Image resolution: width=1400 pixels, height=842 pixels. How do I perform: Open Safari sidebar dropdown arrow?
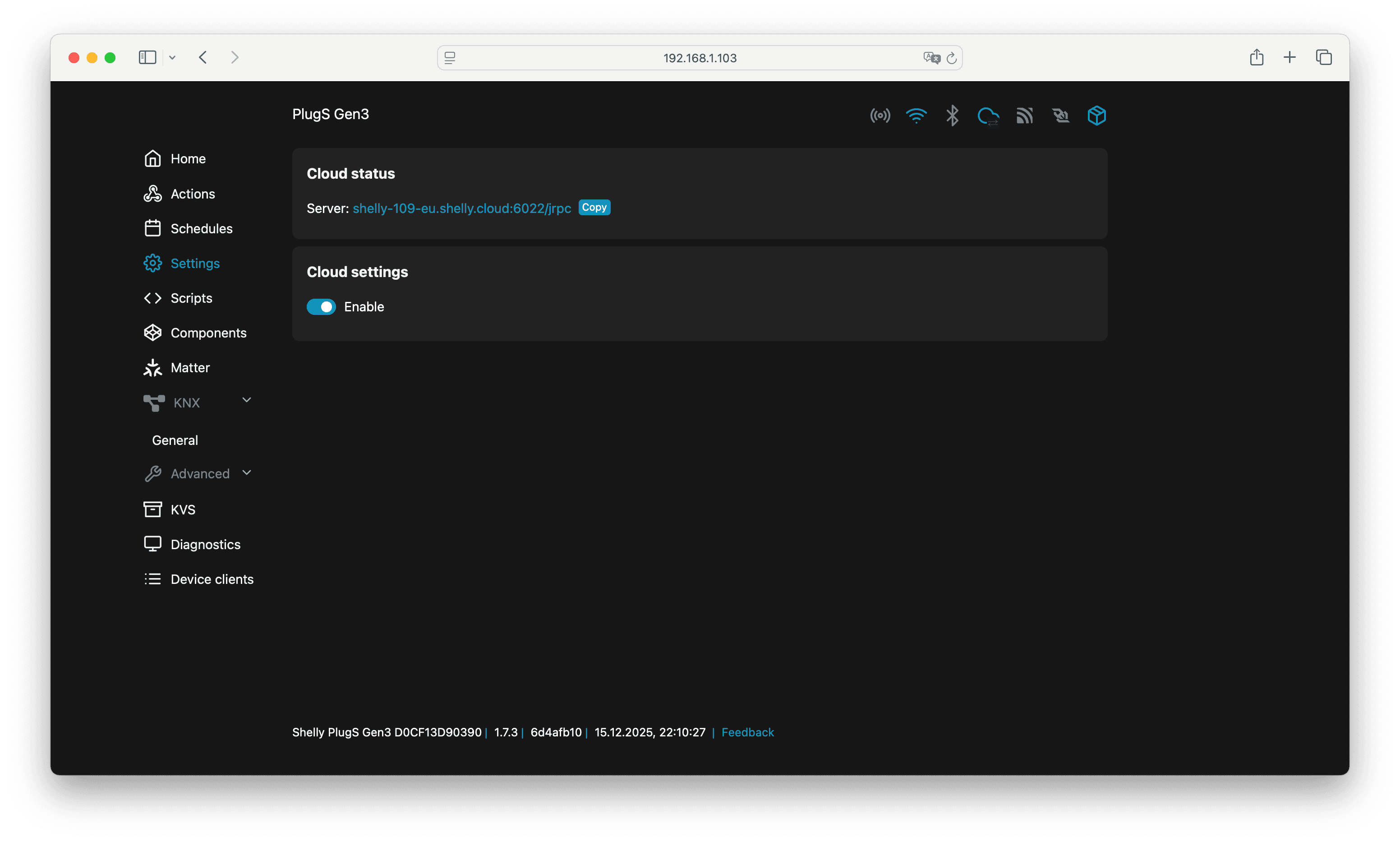(x=172, y=57)
